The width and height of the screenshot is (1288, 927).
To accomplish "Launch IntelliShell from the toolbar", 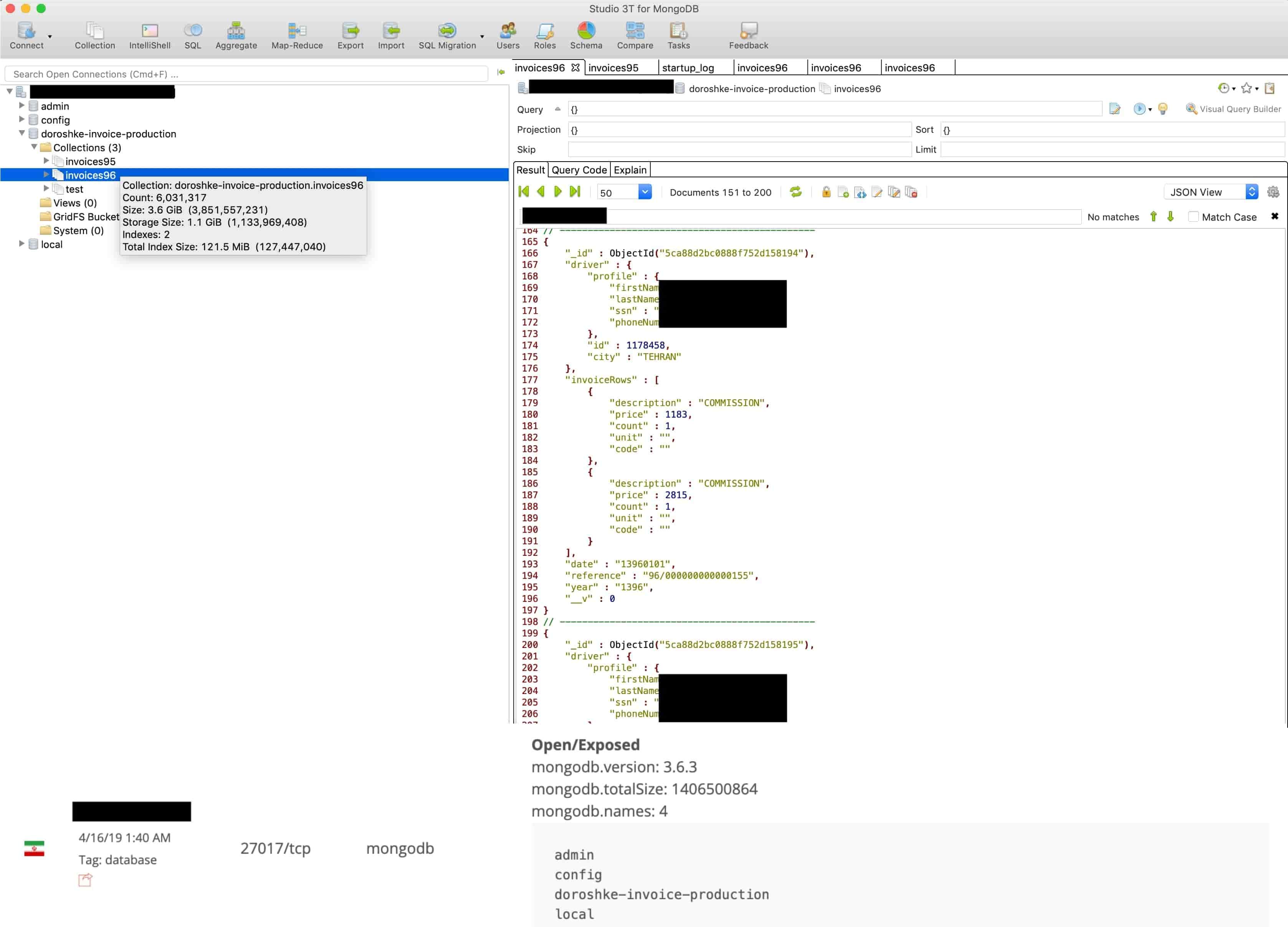I will (x=149, y=35).
